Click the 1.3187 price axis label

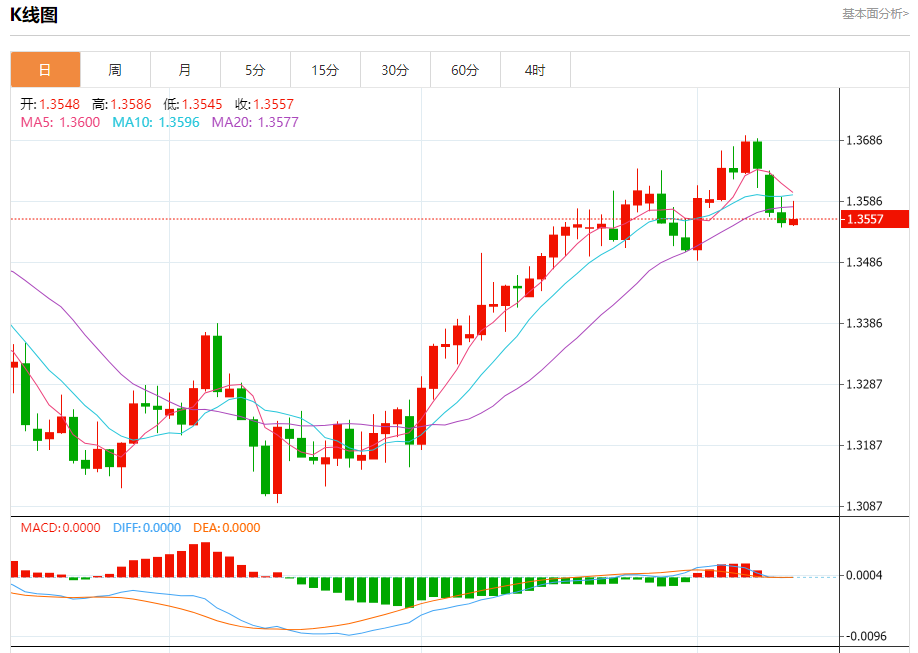864,445
